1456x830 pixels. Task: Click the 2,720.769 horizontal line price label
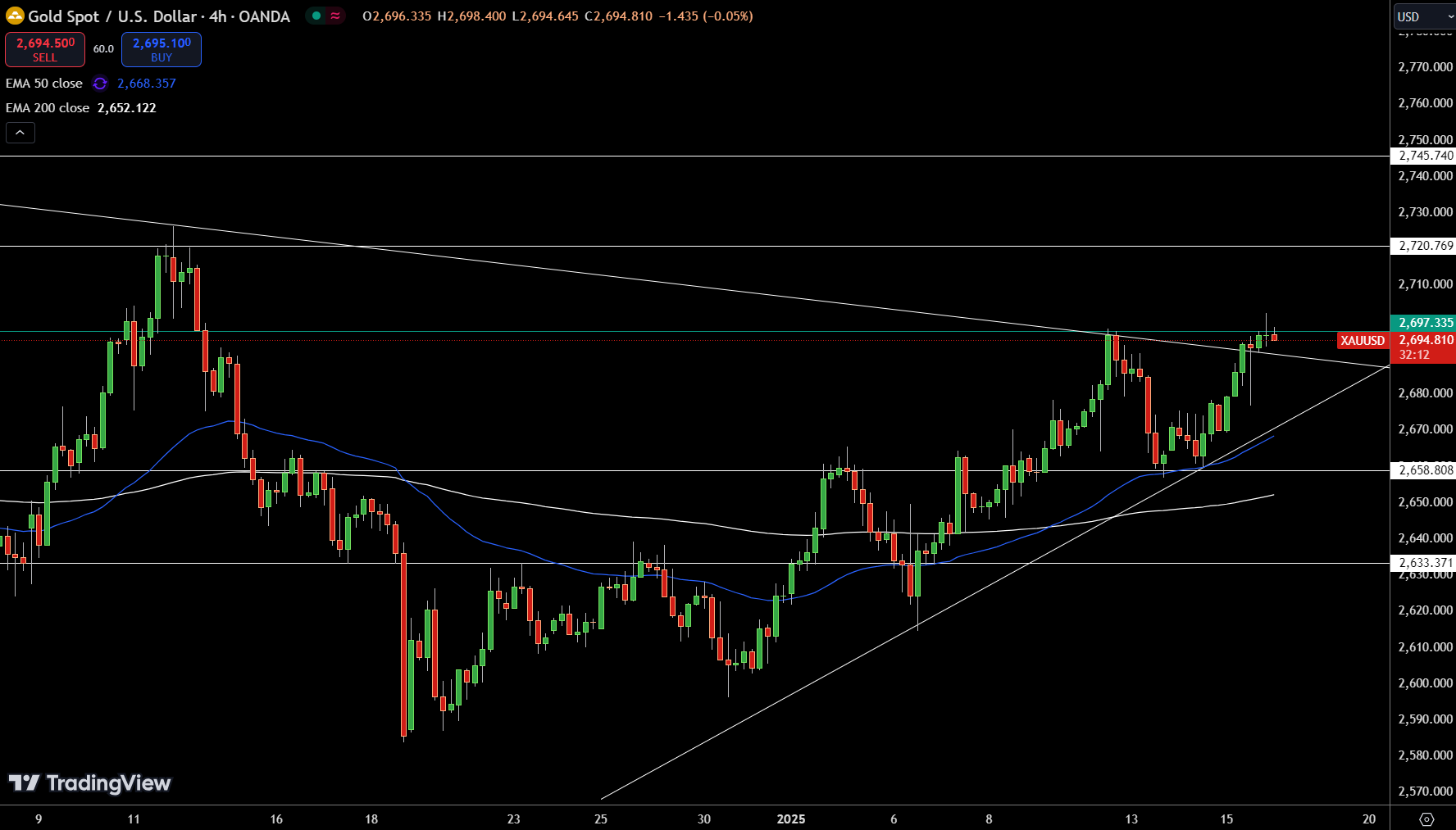(x=1424, y=246)
